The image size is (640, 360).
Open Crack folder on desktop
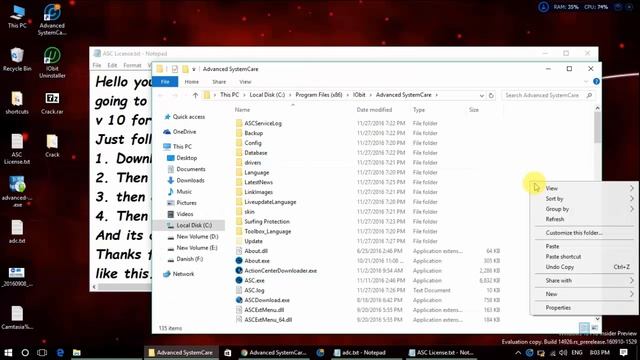(52, 146)
